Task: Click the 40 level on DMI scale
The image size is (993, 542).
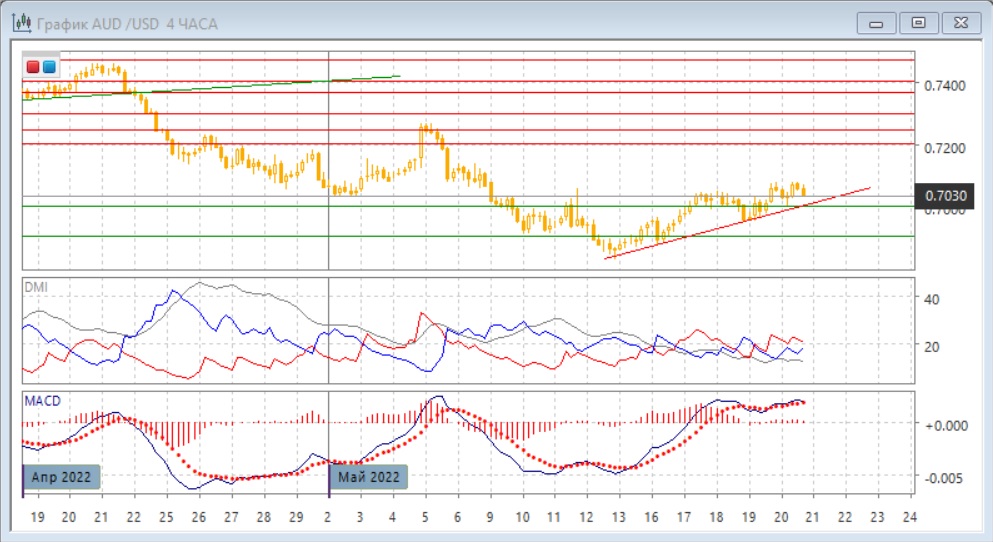Action: [931, 299]
